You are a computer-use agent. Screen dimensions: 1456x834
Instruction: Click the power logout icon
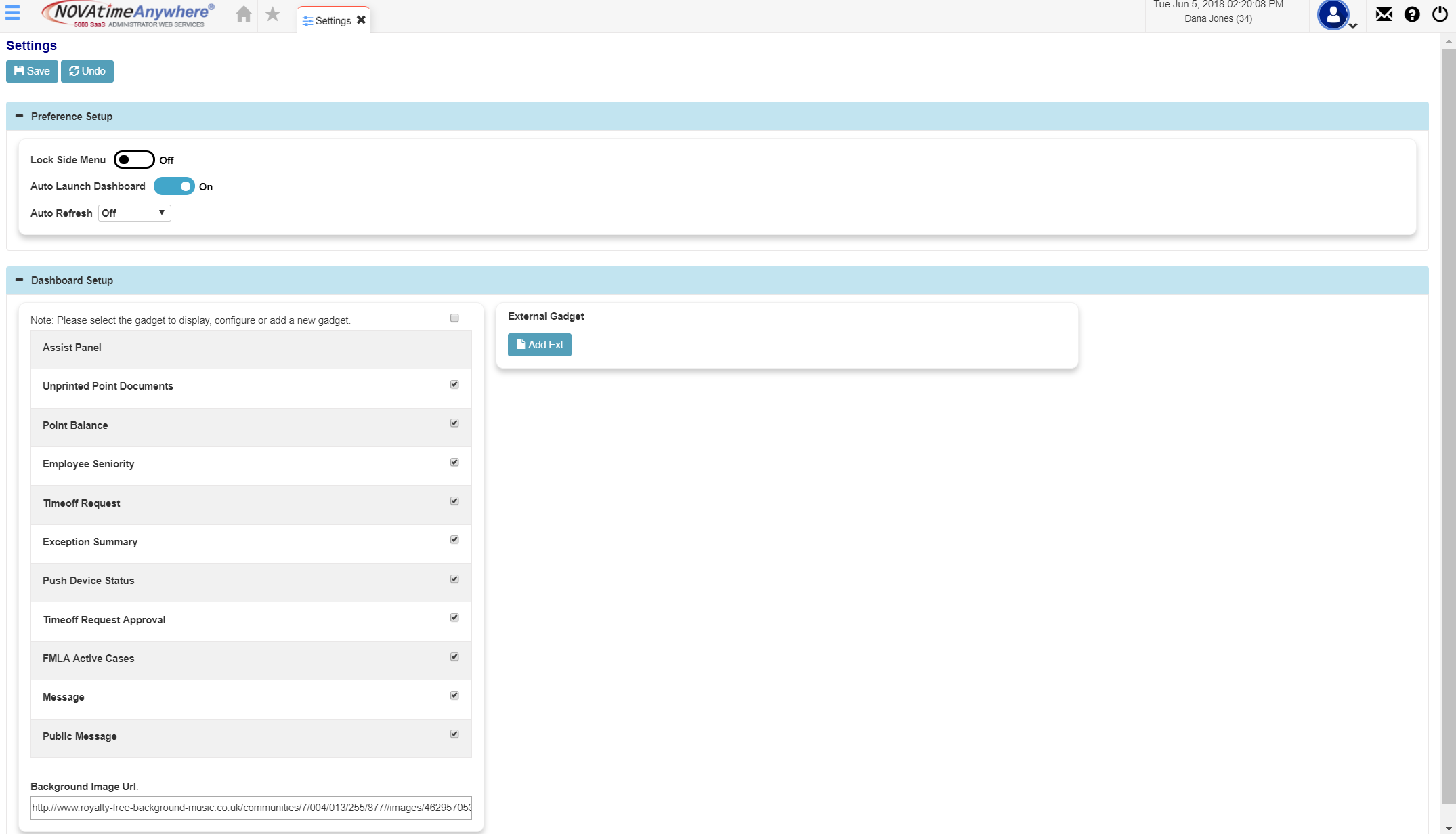(1440, 14)
